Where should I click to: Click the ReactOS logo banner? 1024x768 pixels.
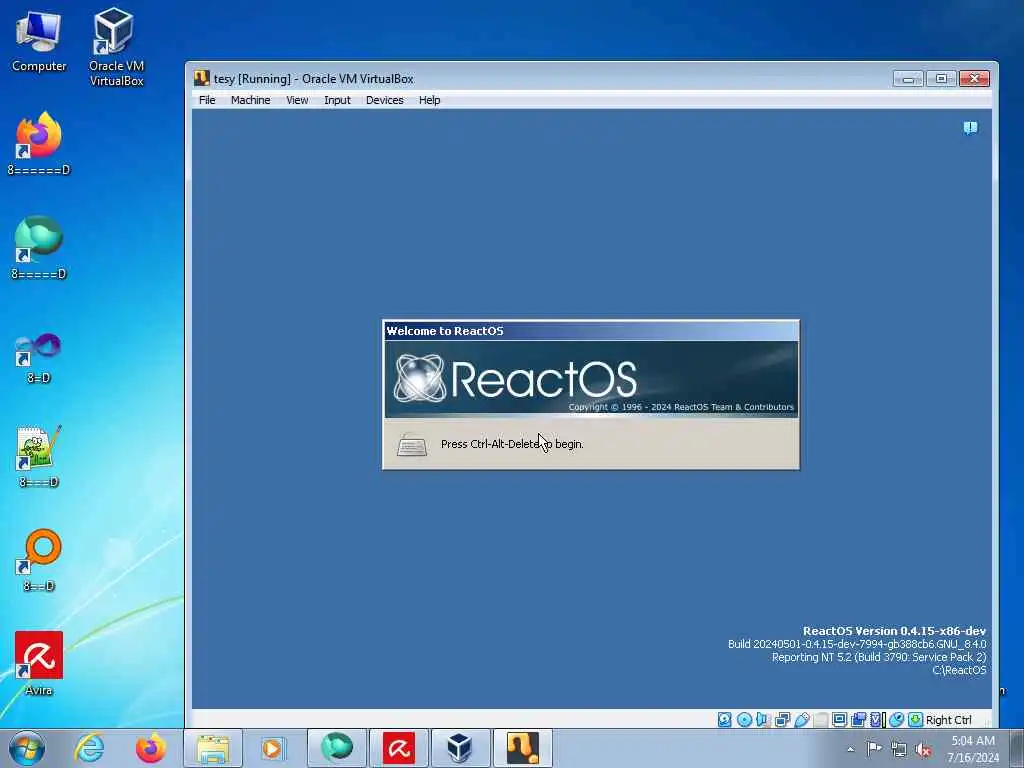click(x=591, y=379)
